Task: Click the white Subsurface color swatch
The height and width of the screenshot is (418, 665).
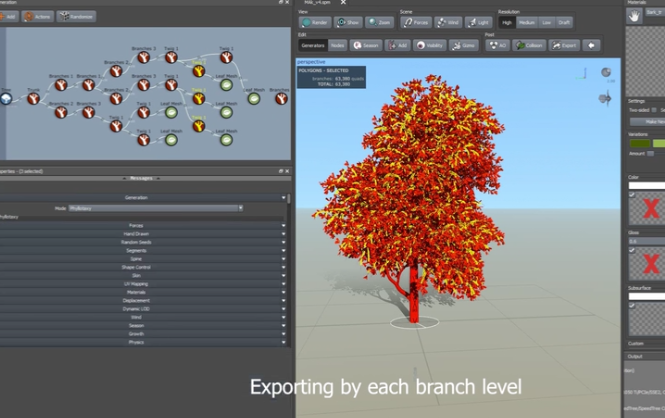Action: coord(647,296)
